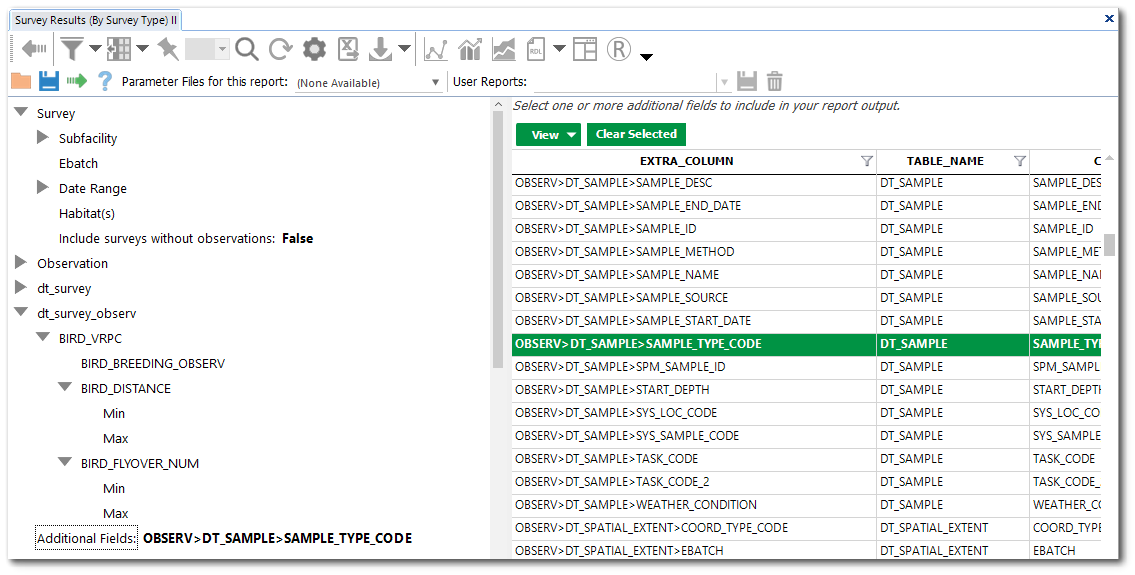Viewport: 1135px width, 575px height.
Task: Collapse the Survey tree node
Action: 20,113
